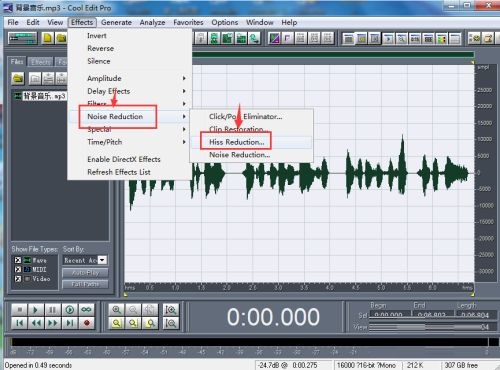Click the Open File folder icon in Files panel
This screenshot has height=370, width=500.
click(18, 79)
